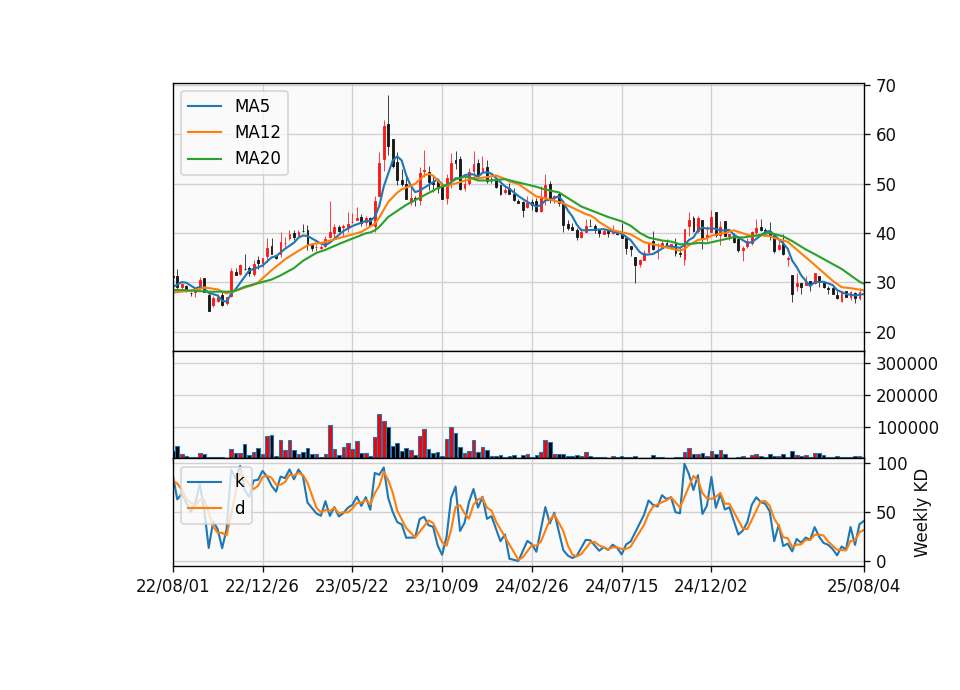
Task: Click the price axis value 40
Action: coord(886,234)
